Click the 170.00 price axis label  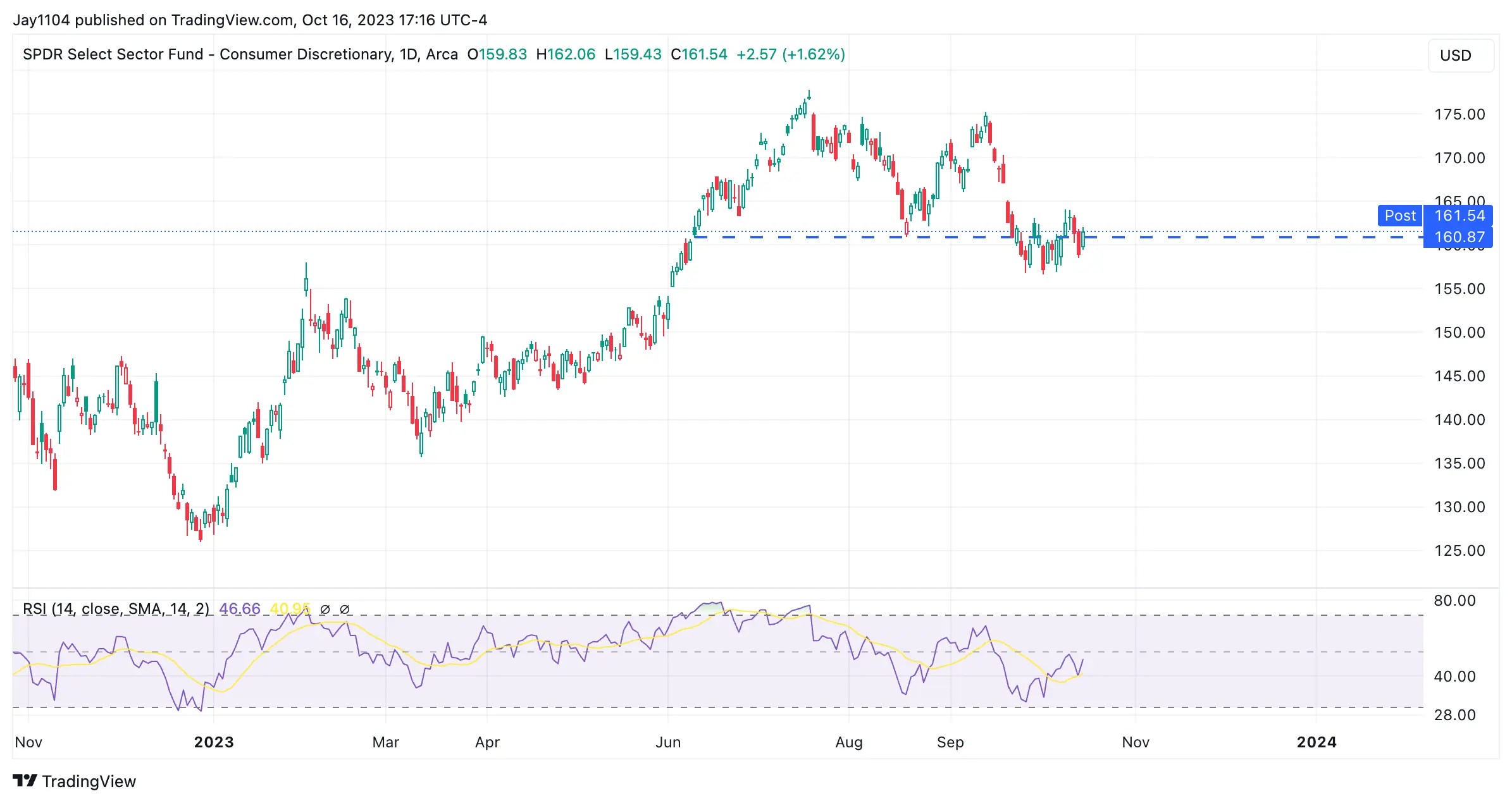[1459, 158]
